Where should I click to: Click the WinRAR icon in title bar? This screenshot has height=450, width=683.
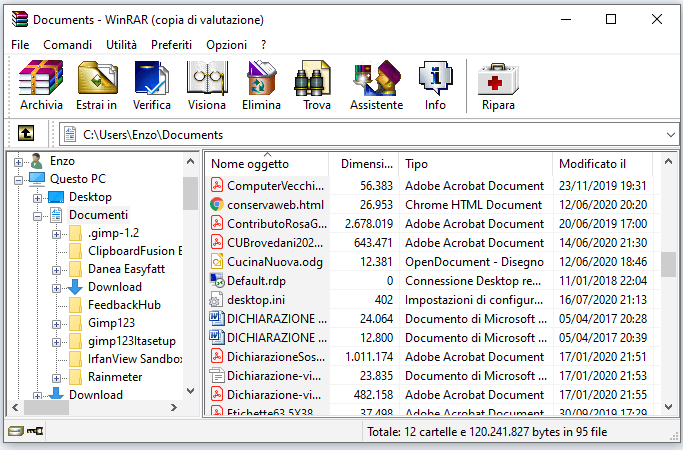click(x=20, y=20)
